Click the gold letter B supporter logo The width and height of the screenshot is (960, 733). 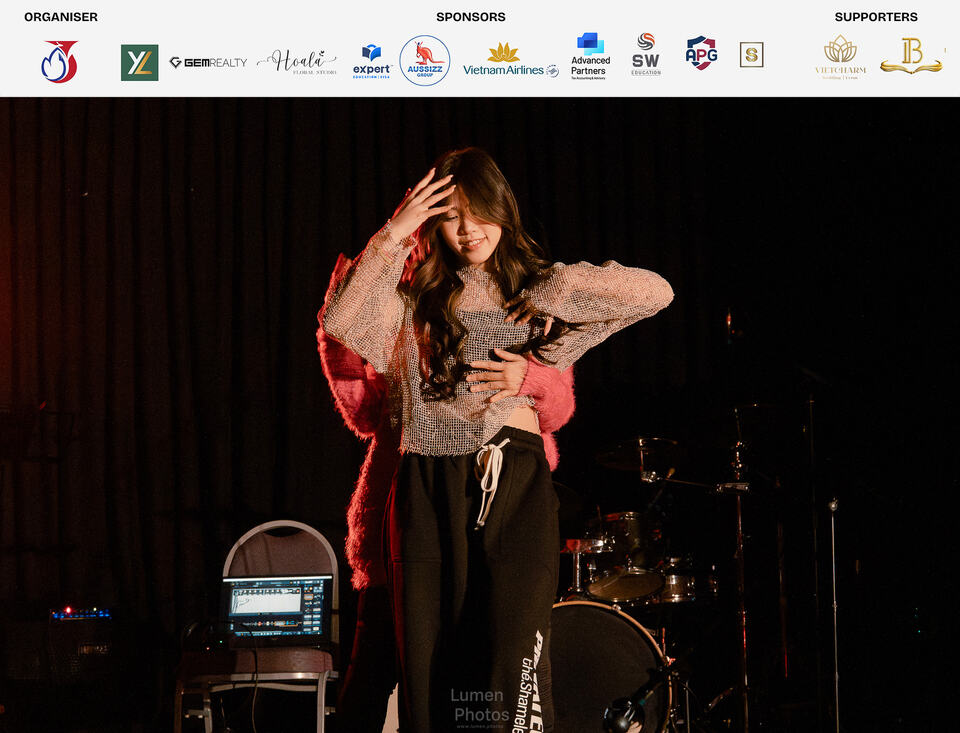912,56
